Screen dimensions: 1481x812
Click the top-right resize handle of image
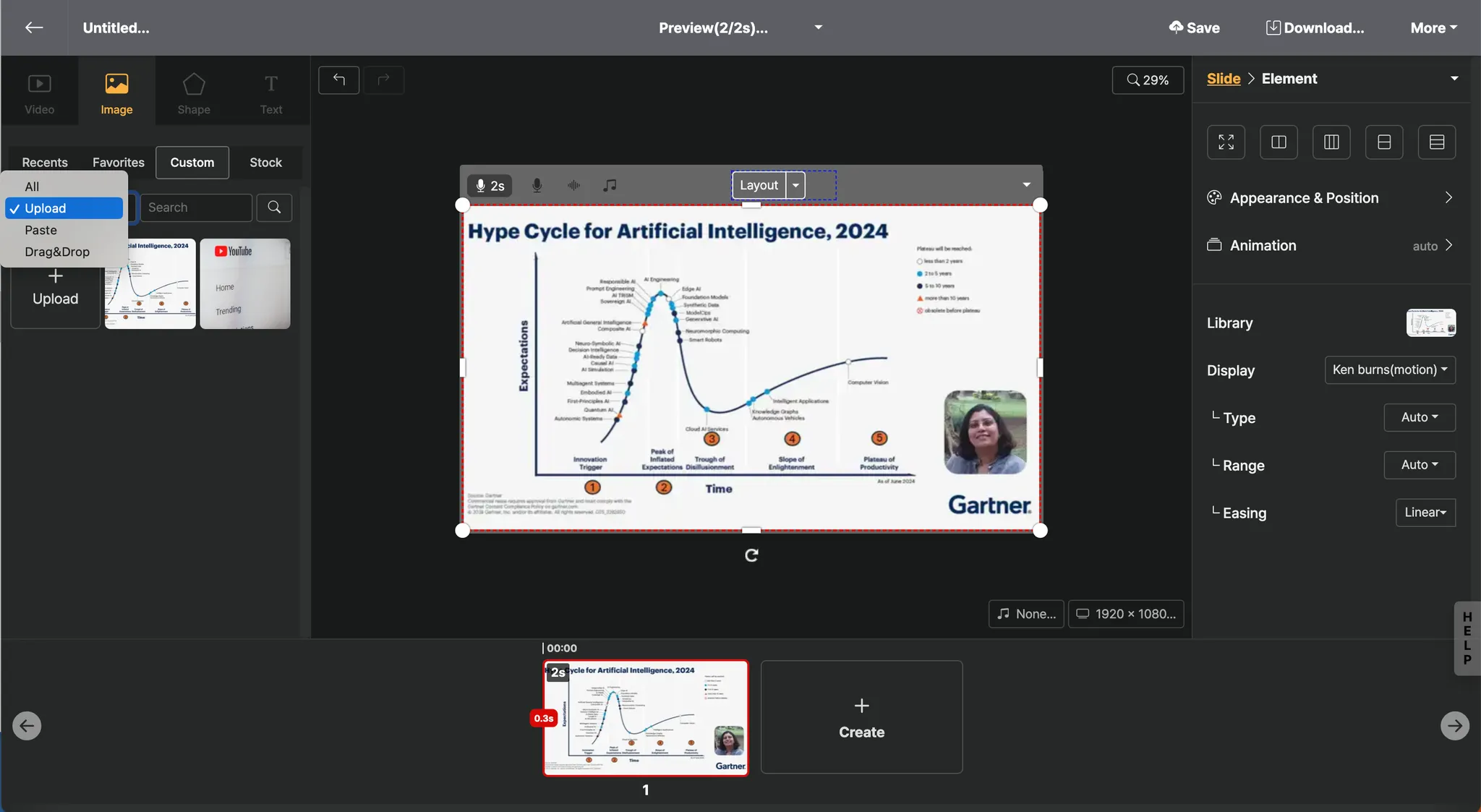coord(1040,205)
